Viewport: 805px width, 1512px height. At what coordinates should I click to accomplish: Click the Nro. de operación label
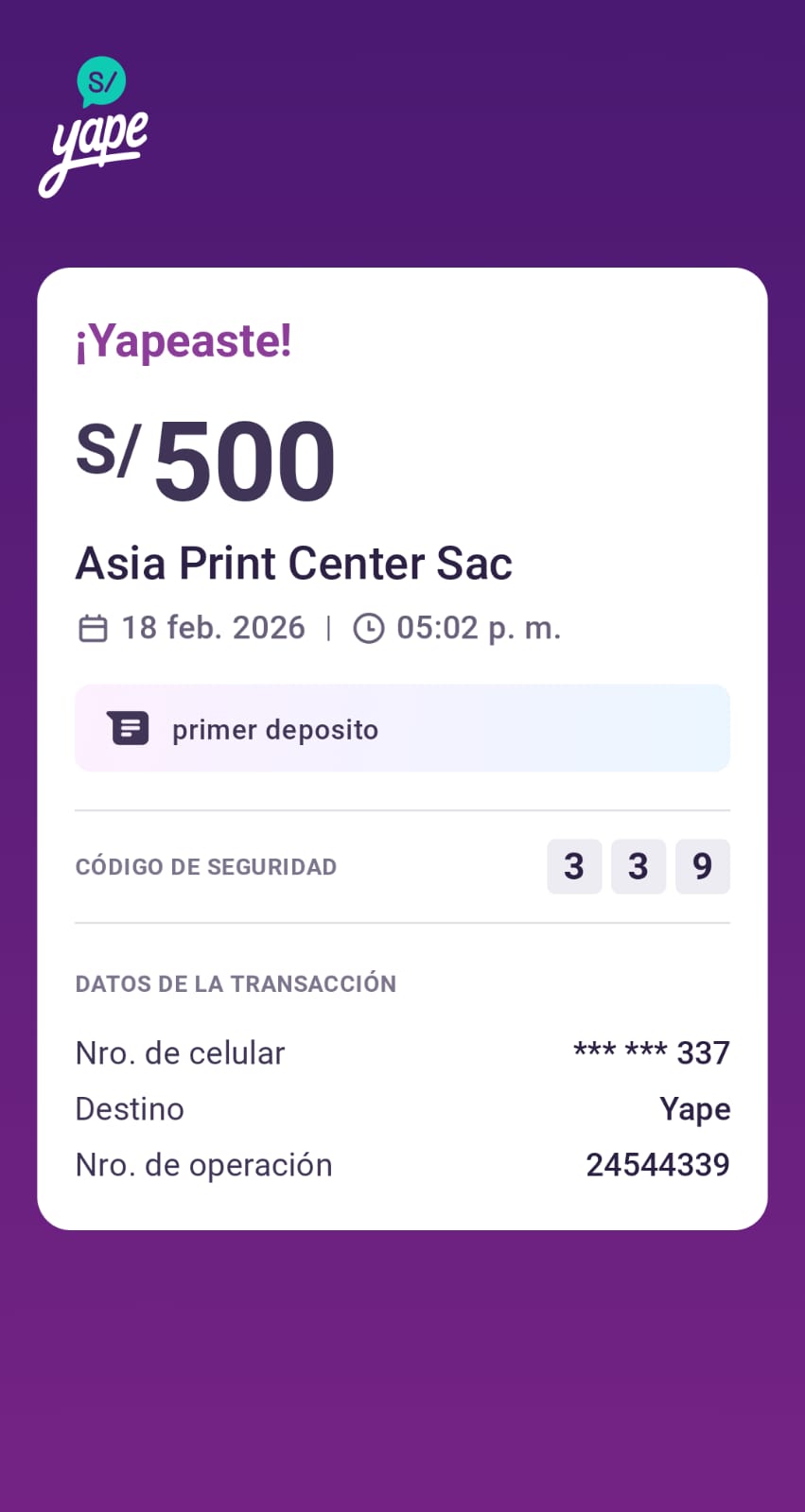(203, 1165)
